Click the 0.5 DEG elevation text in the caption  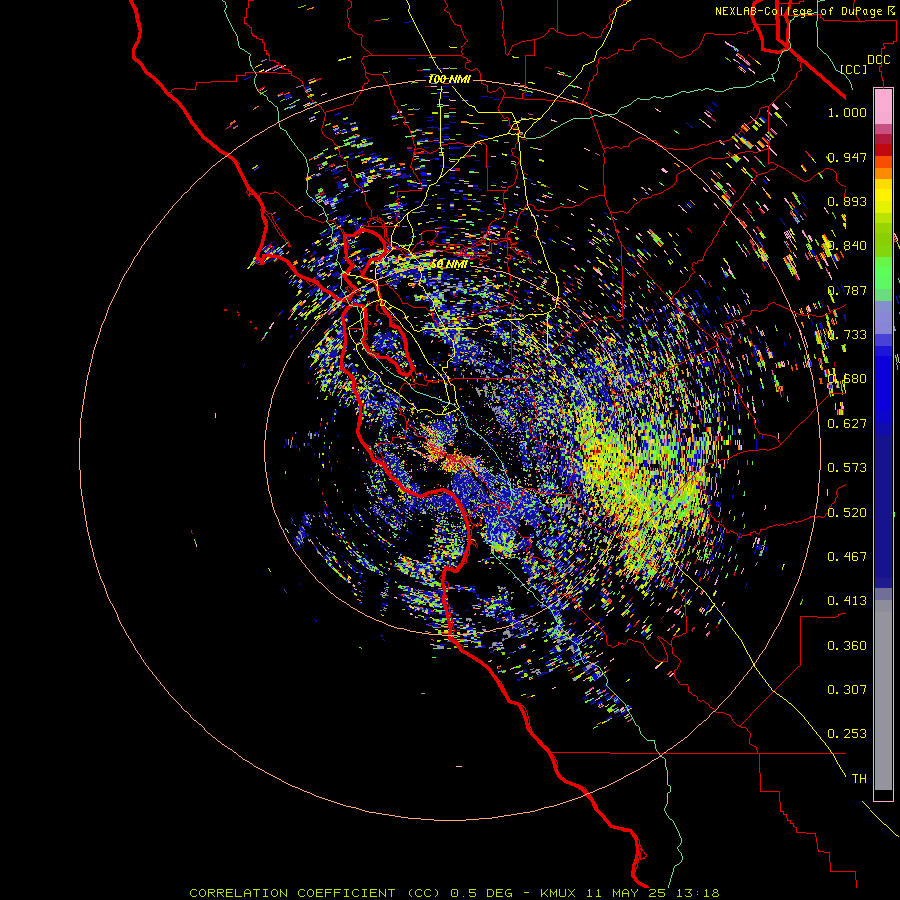tap(482, 893)
